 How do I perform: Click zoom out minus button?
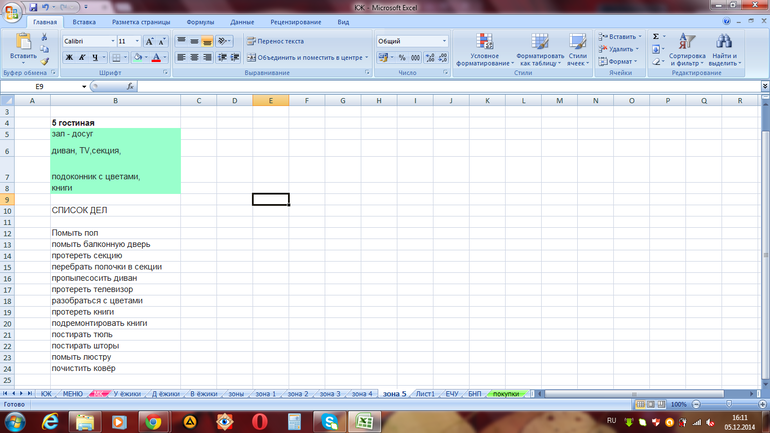(x=696, y=405)
